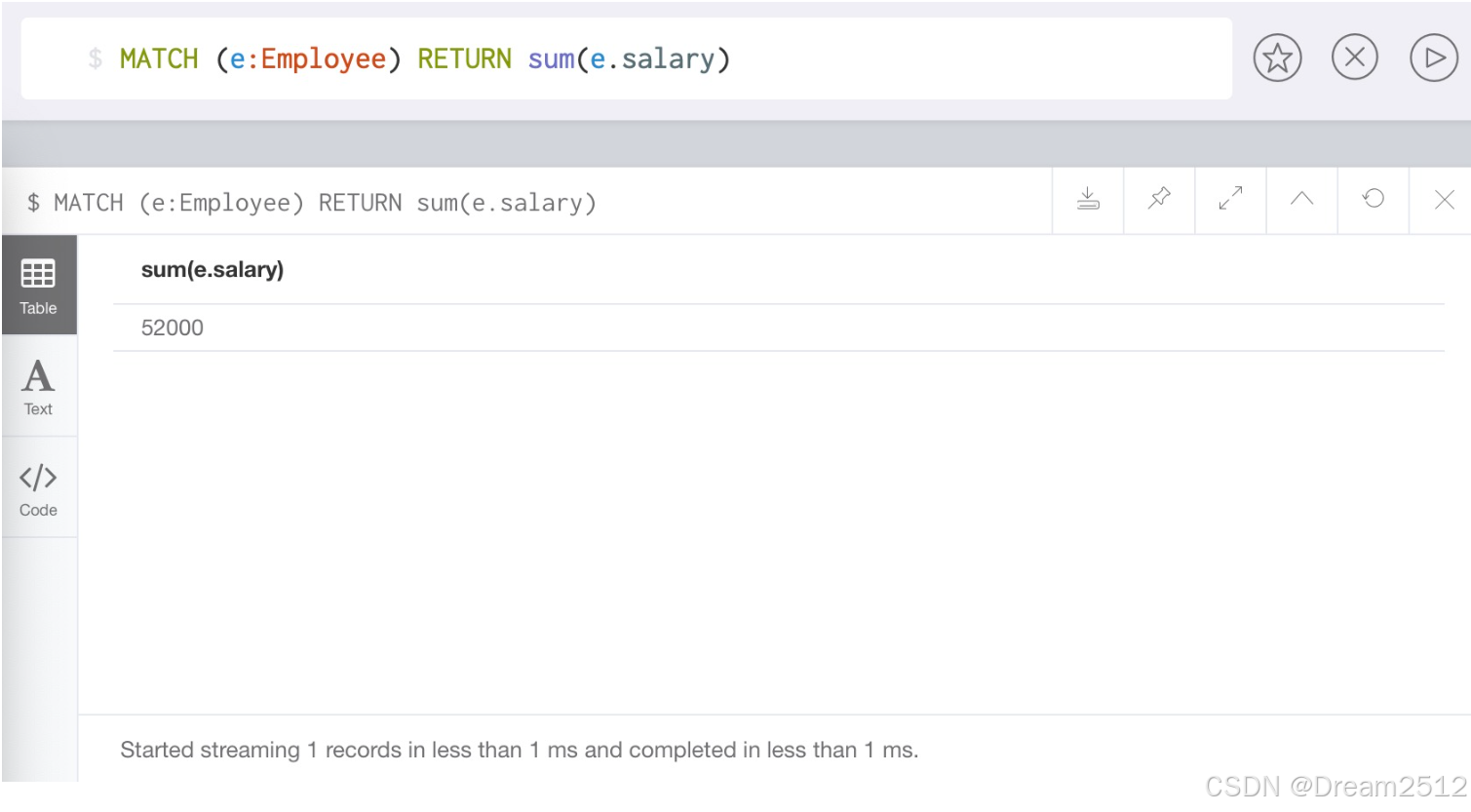The height and width of the screenshot is (812, 1471).
Task: Select the 52000 result cell
Action: coord(173,329)
